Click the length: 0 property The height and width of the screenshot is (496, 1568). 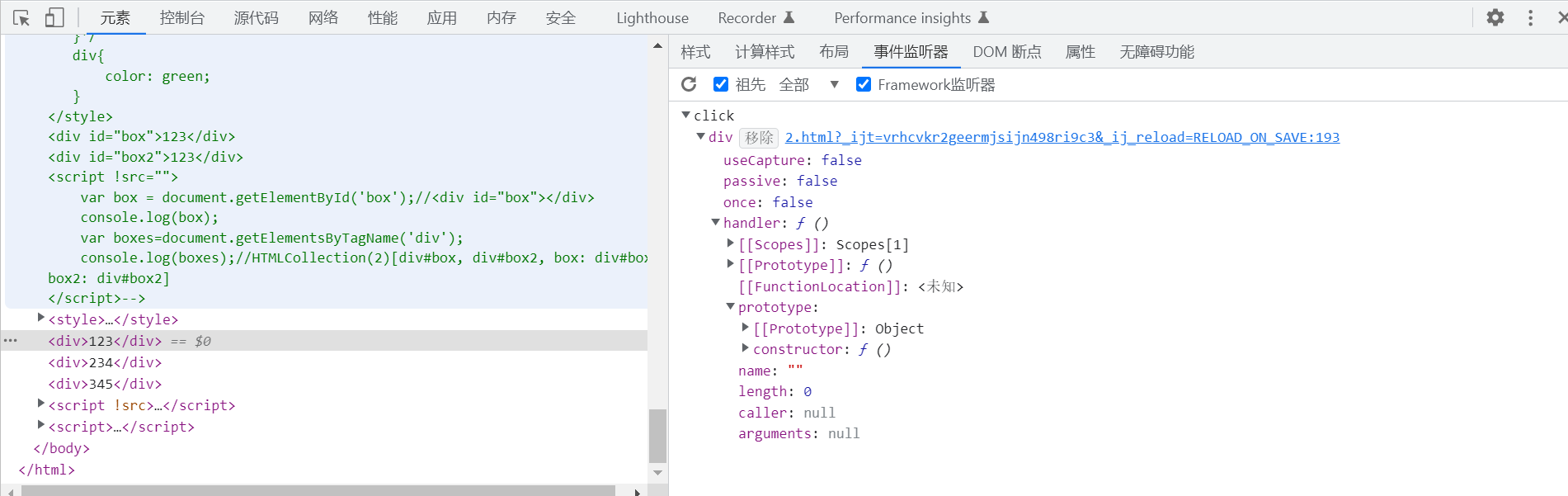click(775, 391)
